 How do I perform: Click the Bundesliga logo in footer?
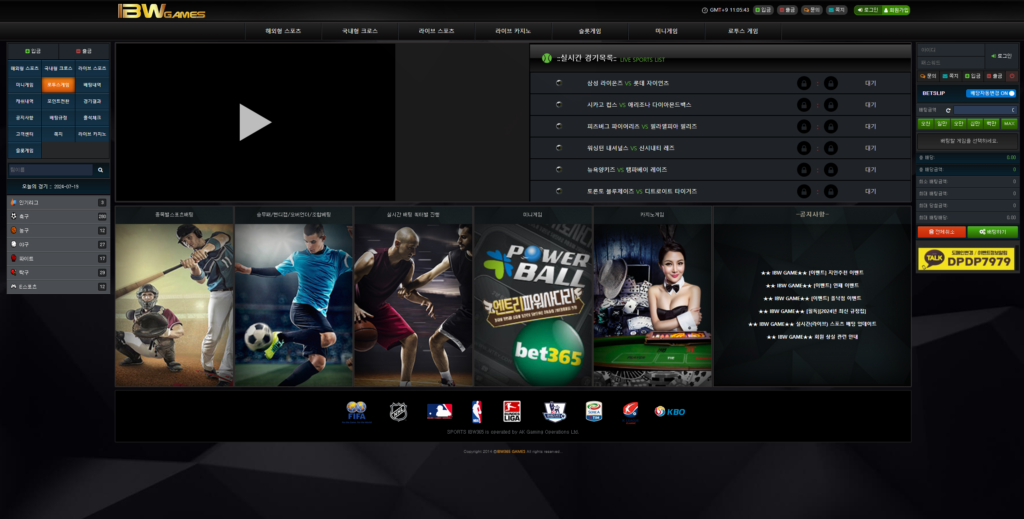(512, 410)
